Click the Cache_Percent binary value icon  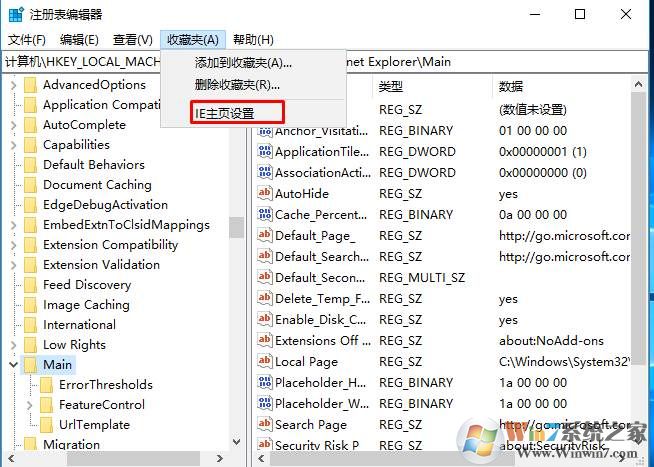pyautogui.click(x=265, y=214)
